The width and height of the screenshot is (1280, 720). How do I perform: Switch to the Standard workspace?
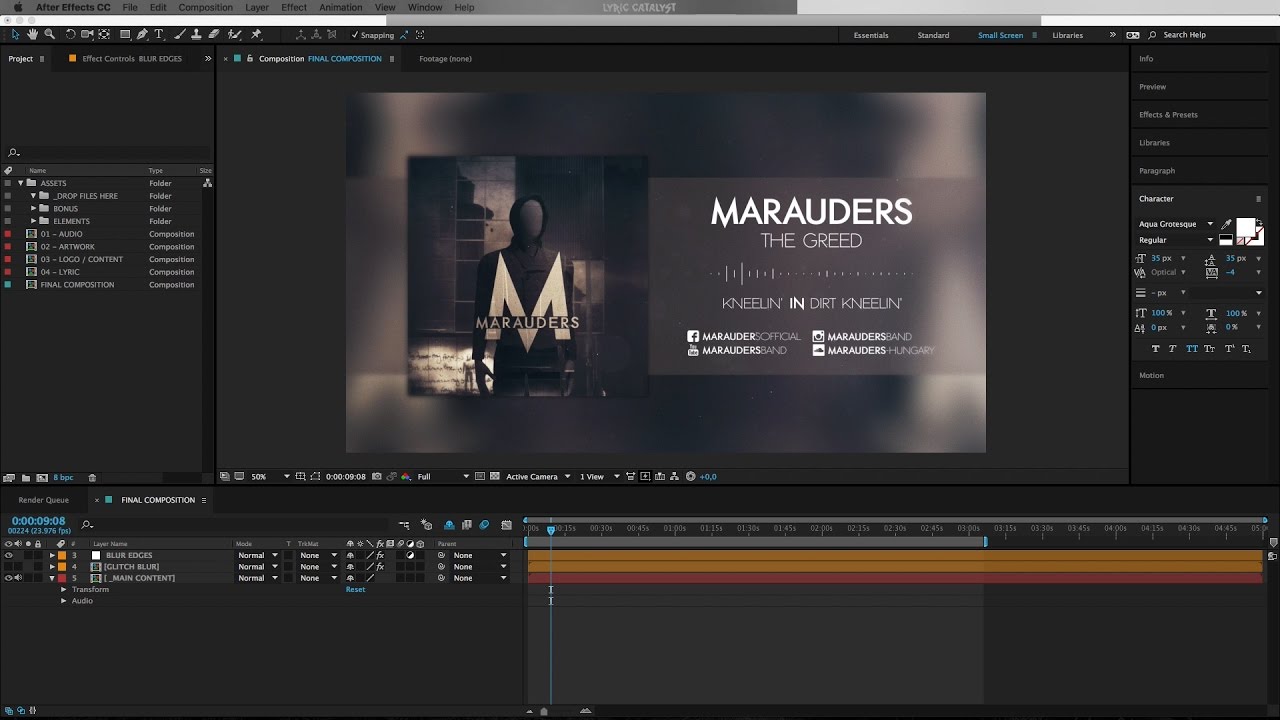(x=933, y=35)
